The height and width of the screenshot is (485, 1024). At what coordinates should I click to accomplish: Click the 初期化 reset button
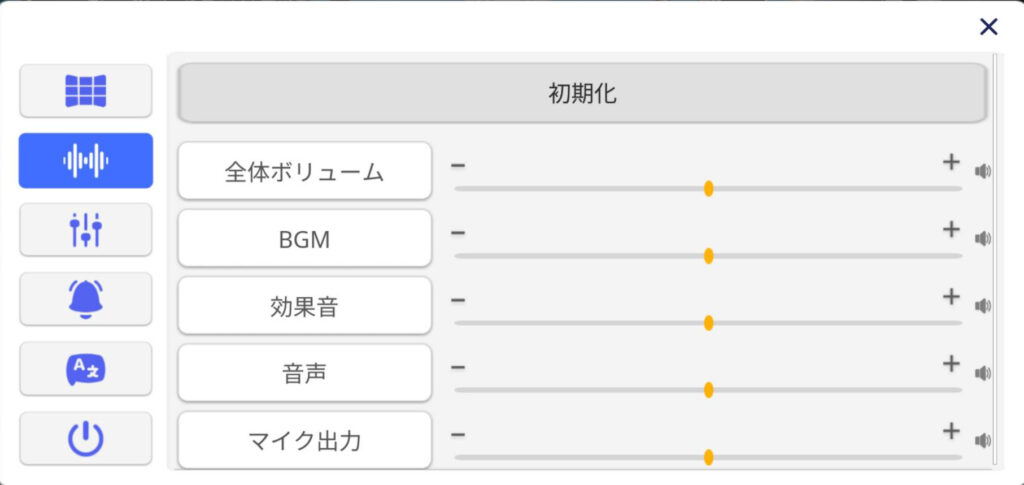pos(582,93)
